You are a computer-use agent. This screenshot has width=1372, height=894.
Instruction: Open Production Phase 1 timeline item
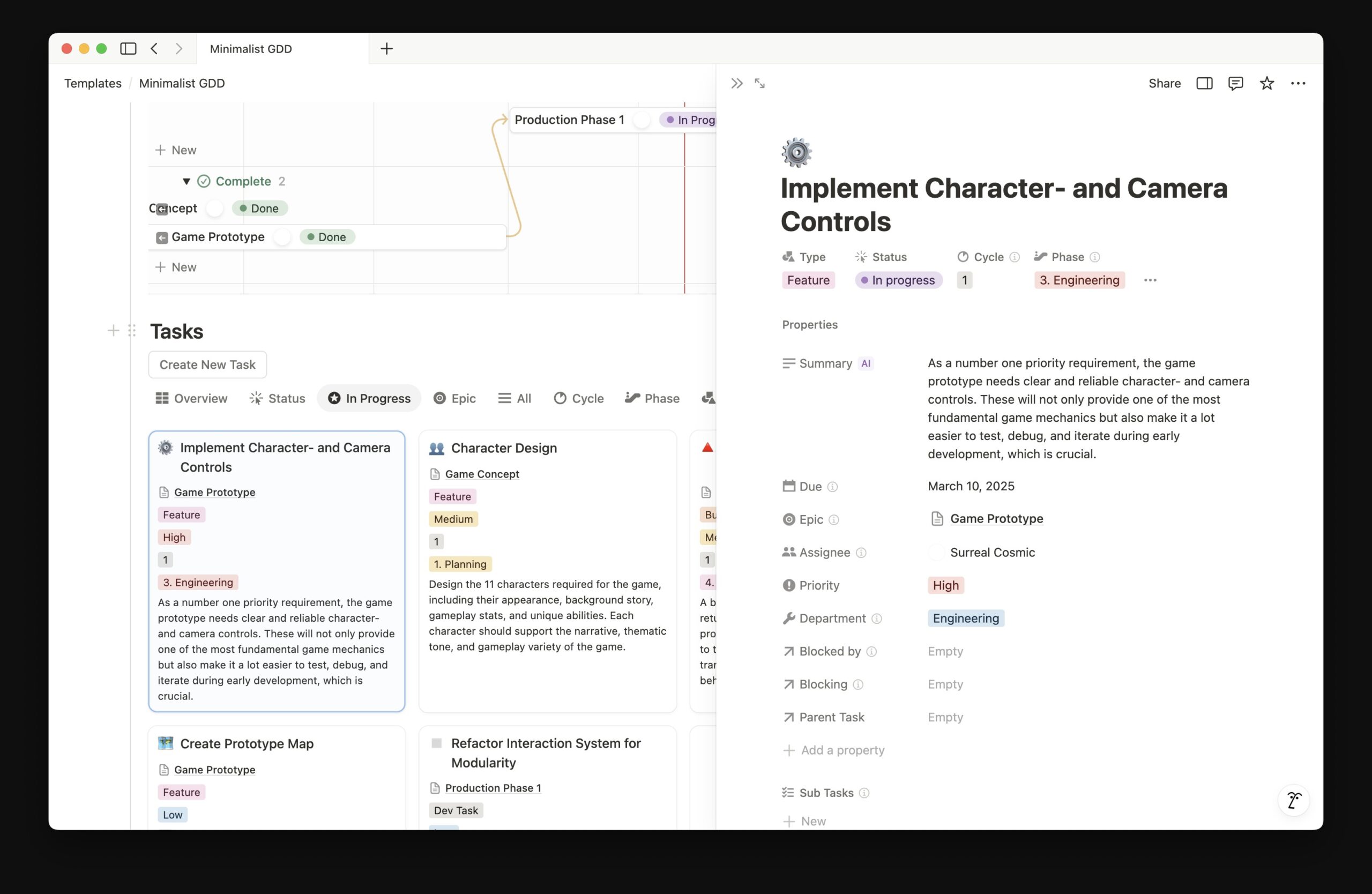(x=612, y=120)
